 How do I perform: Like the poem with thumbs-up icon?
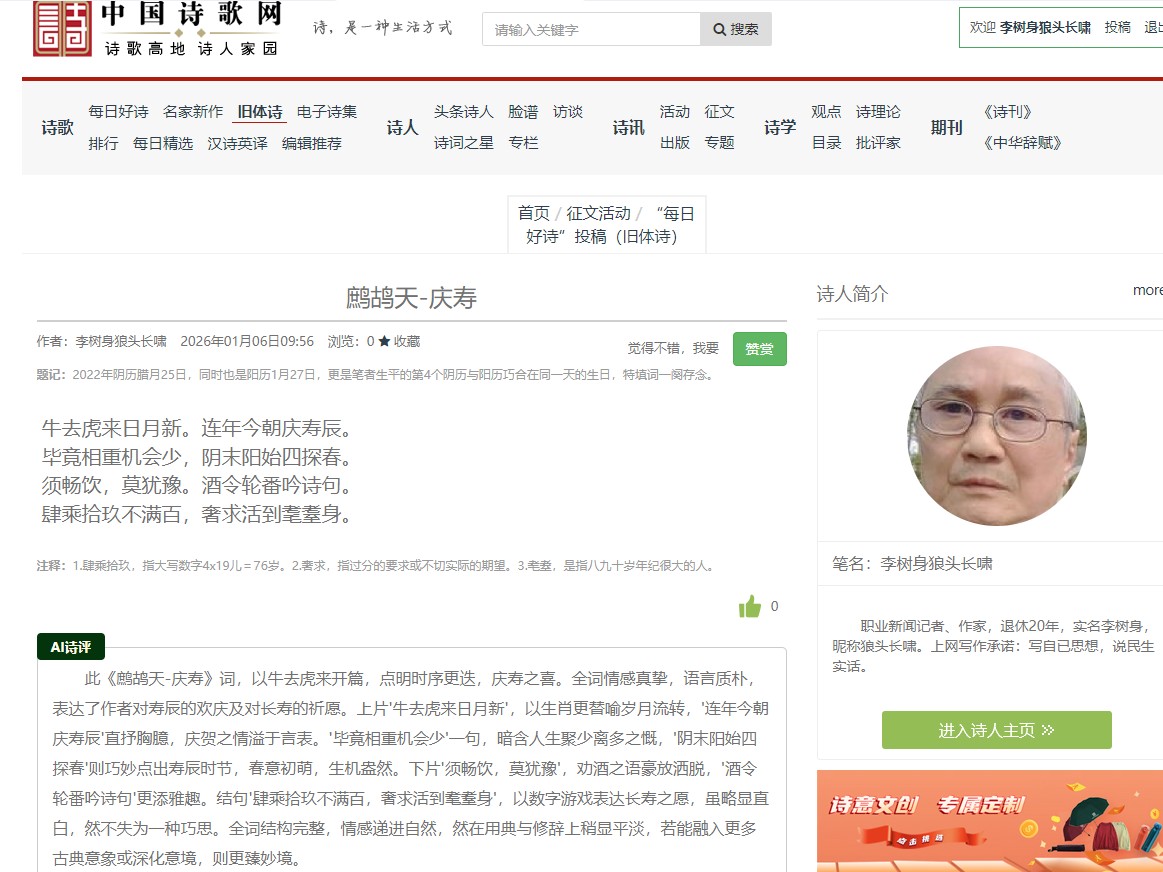pyautogui.click(x=750, y=606)
